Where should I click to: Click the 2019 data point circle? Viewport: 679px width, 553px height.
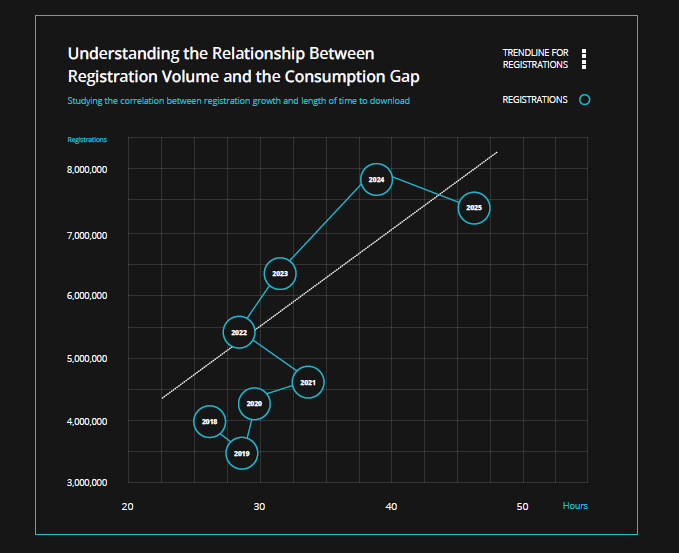[x=241, y=453]
